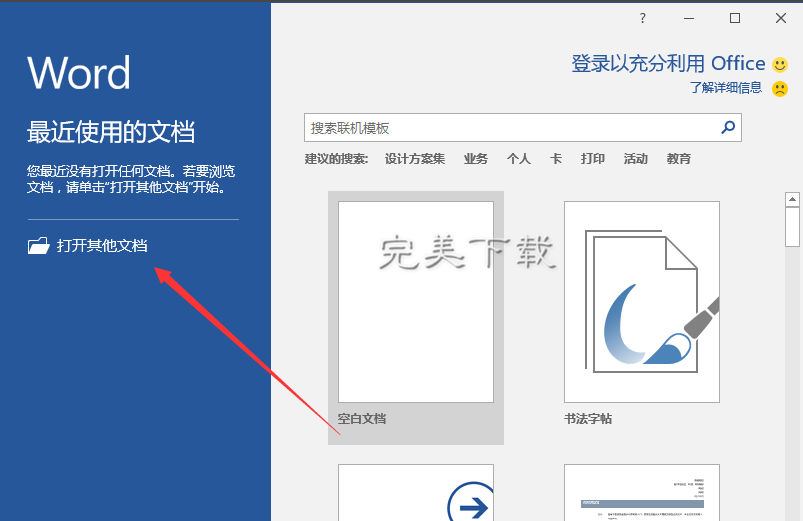
Task: Click 登录以充分利用 Office sign-in link
Action: point(668,64)
